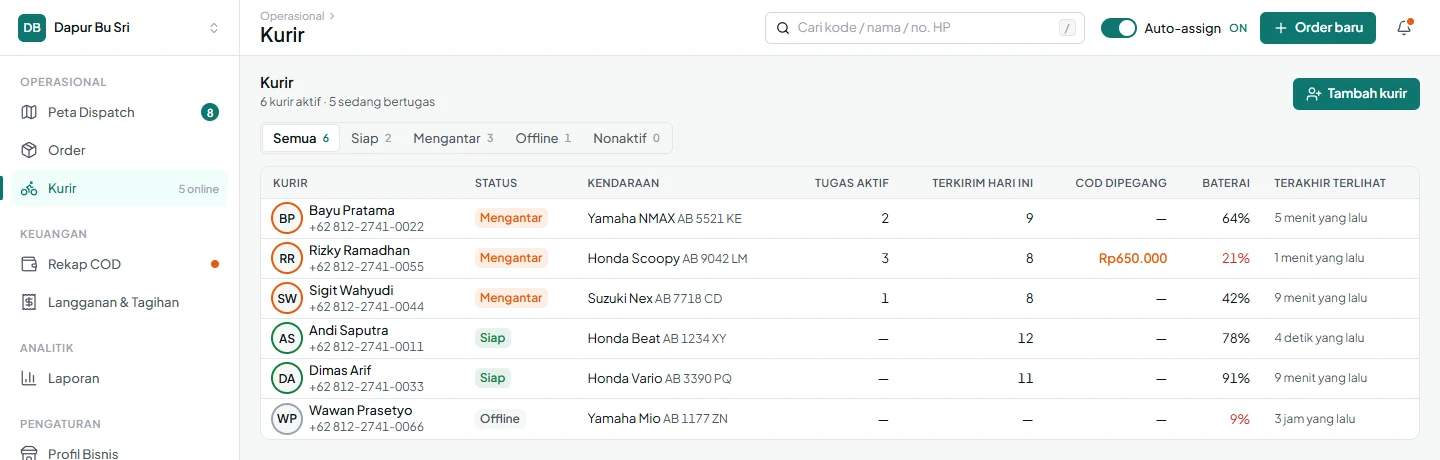Click the Operasional breadcrumb link

click(x=292, y=16)
